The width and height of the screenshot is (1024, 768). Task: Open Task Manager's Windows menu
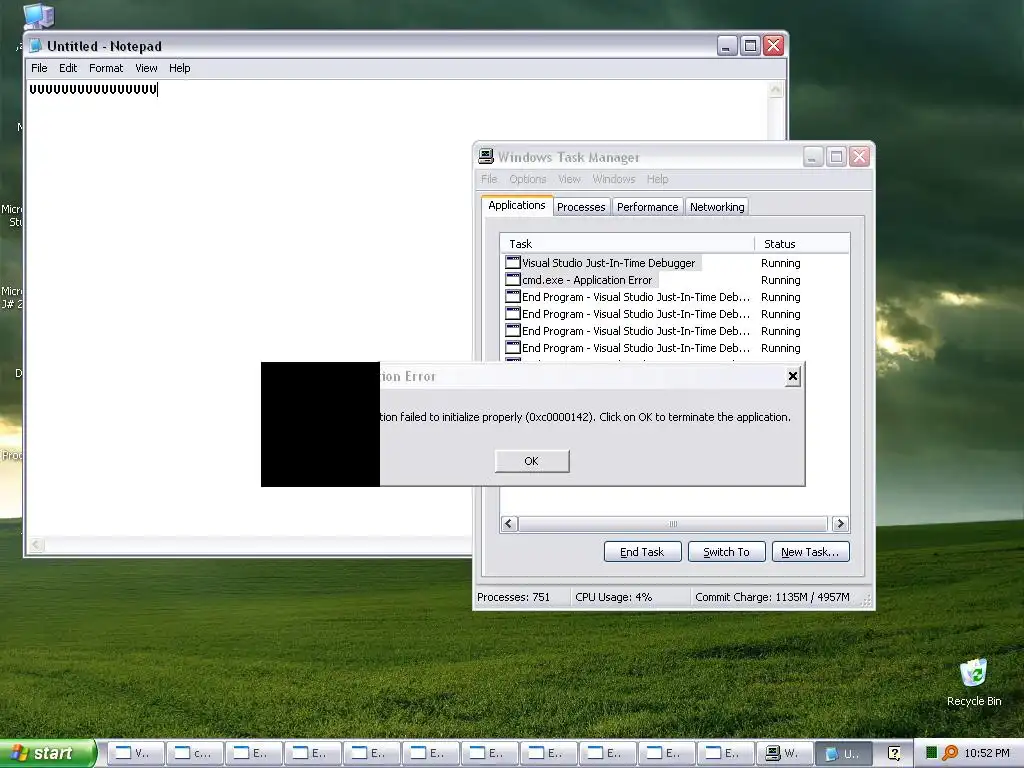click(x=614, y=179)
